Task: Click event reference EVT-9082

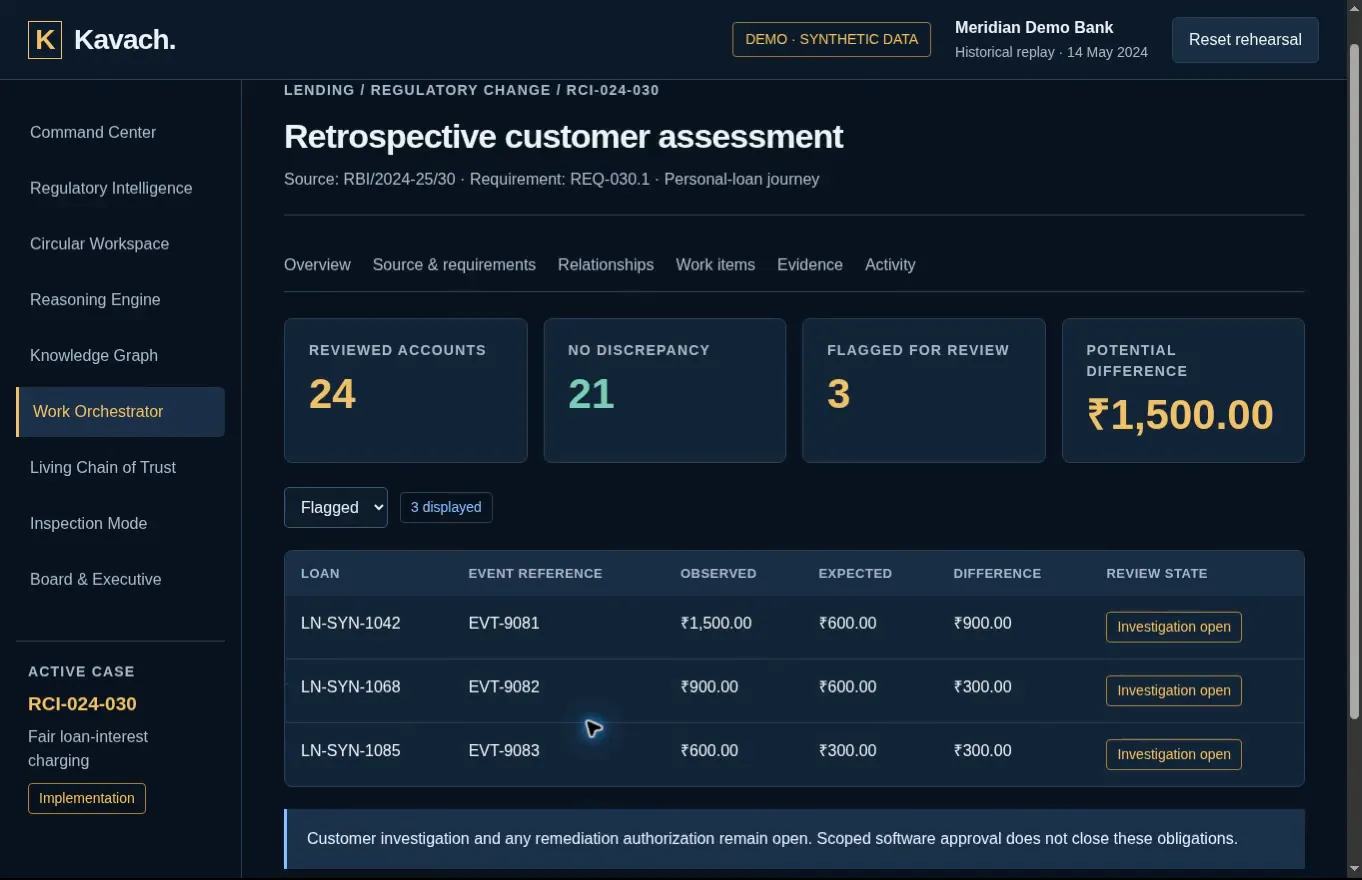Action: 504,687
